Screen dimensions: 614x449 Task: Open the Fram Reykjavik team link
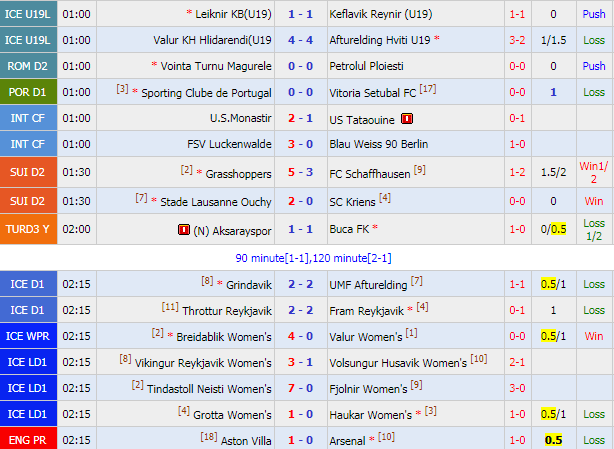click(x=367, y=311)
